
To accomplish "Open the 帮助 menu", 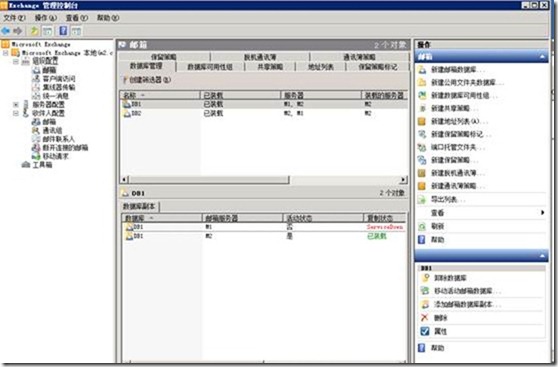I will (108, 17).
